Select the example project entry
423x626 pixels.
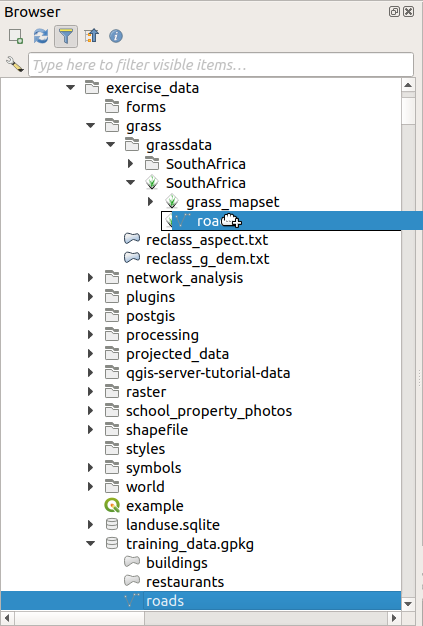tap(155, 506)
